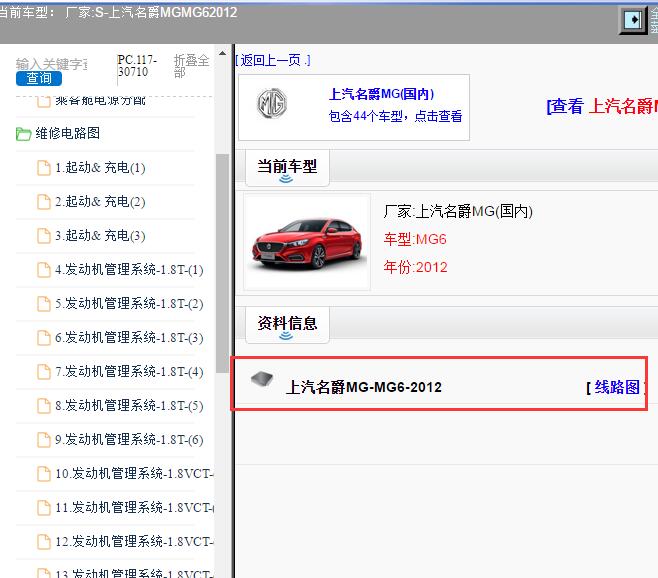Collapse the 维修电路图 folder

tap(68, 133)
